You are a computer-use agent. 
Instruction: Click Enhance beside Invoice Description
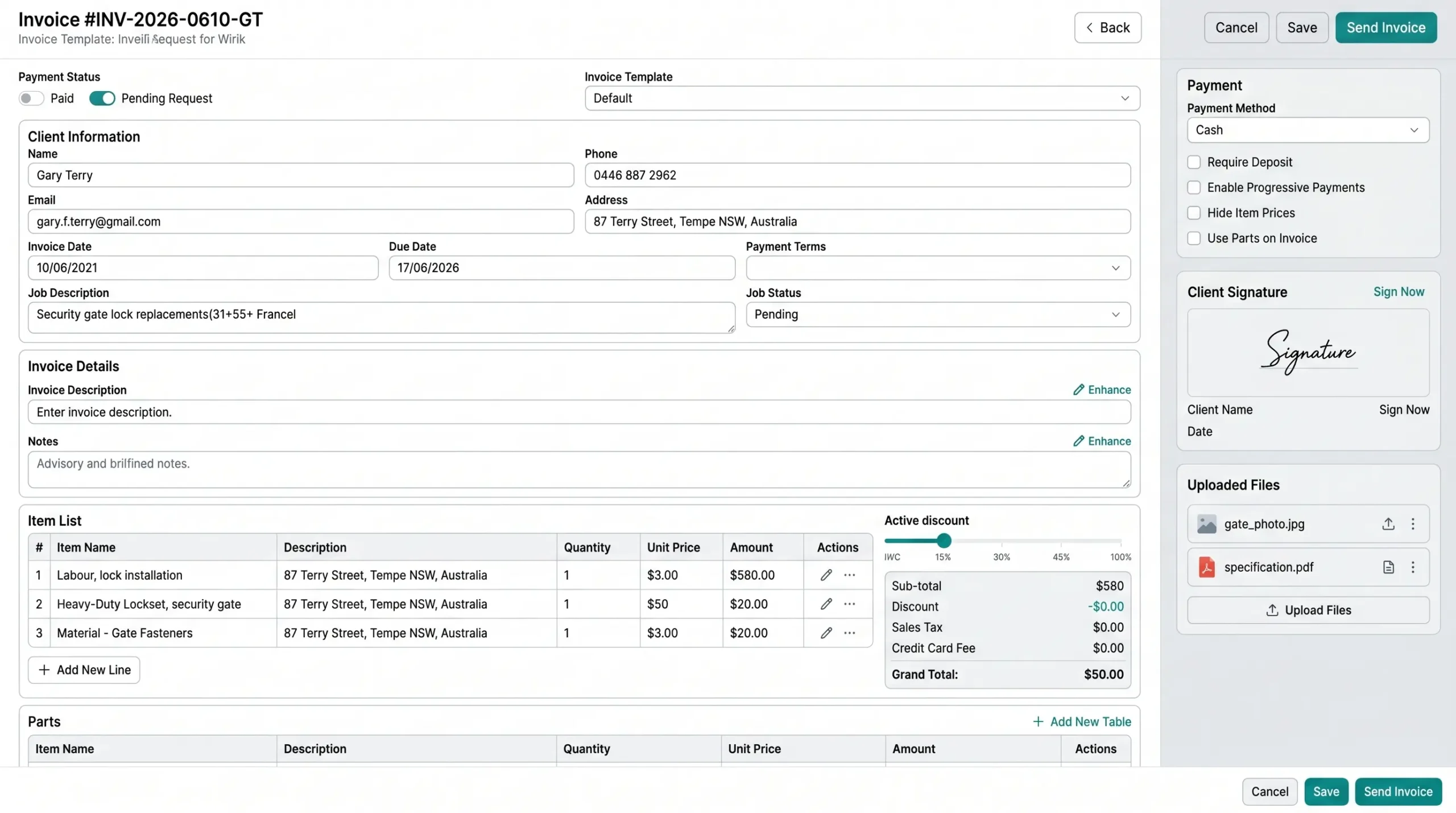point(1102,390)
